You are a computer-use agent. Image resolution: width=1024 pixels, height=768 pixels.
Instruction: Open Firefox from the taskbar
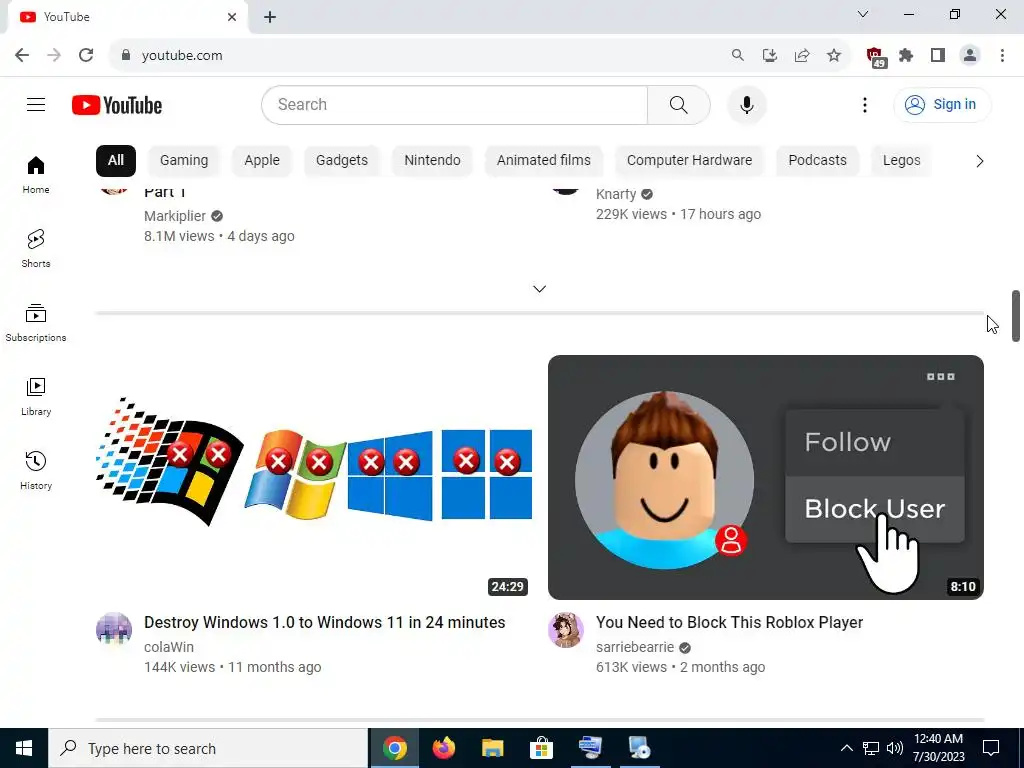tap(443, 748)
